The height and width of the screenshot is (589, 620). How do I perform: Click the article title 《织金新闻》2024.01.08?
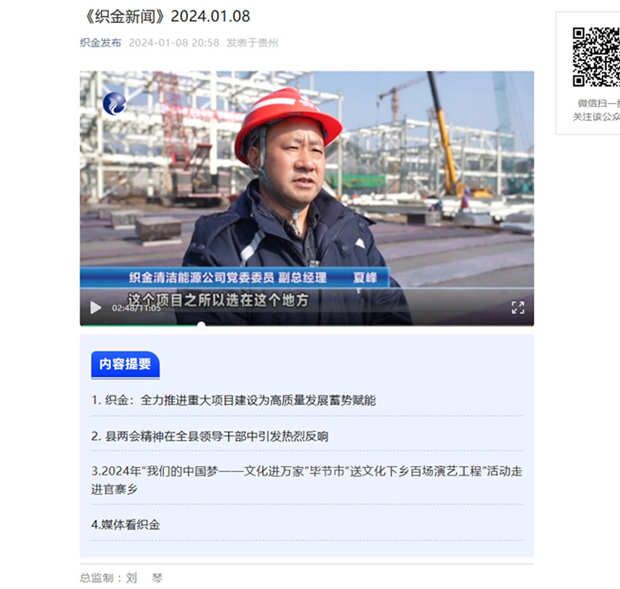[x=166, y=16]
